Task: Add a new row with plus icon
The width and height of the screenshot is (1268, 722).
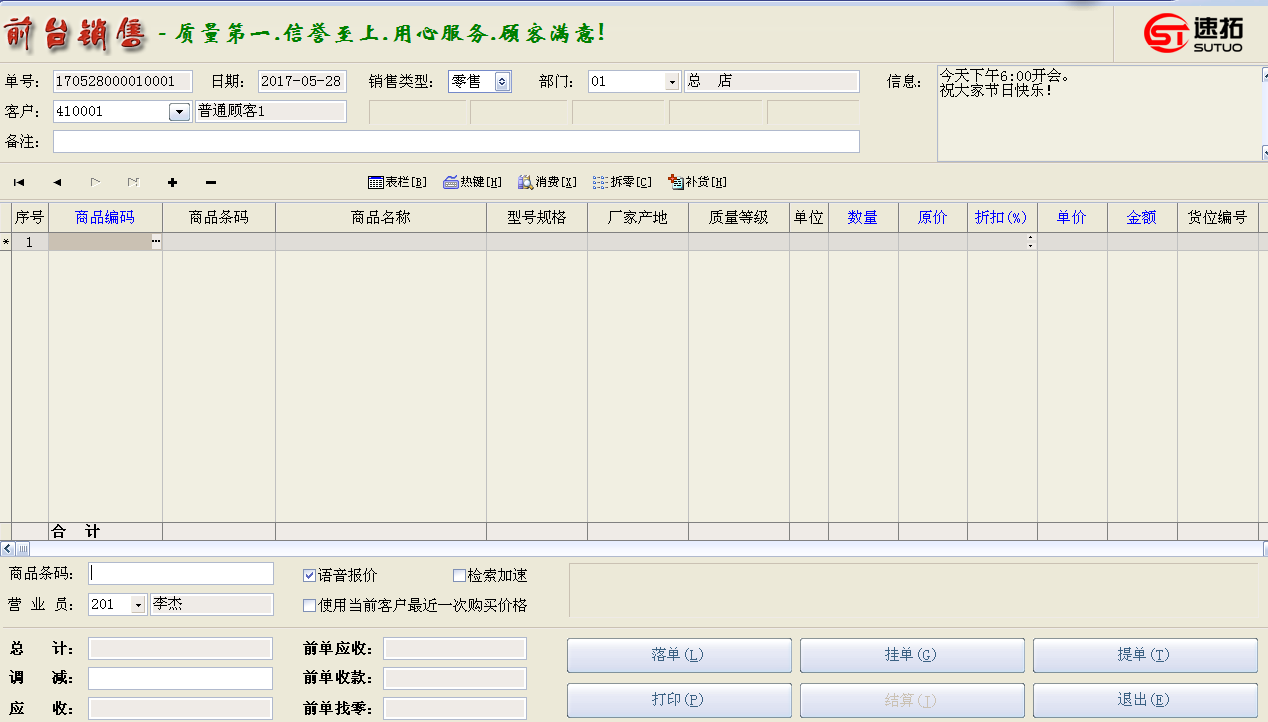Action: coord(172,182)
